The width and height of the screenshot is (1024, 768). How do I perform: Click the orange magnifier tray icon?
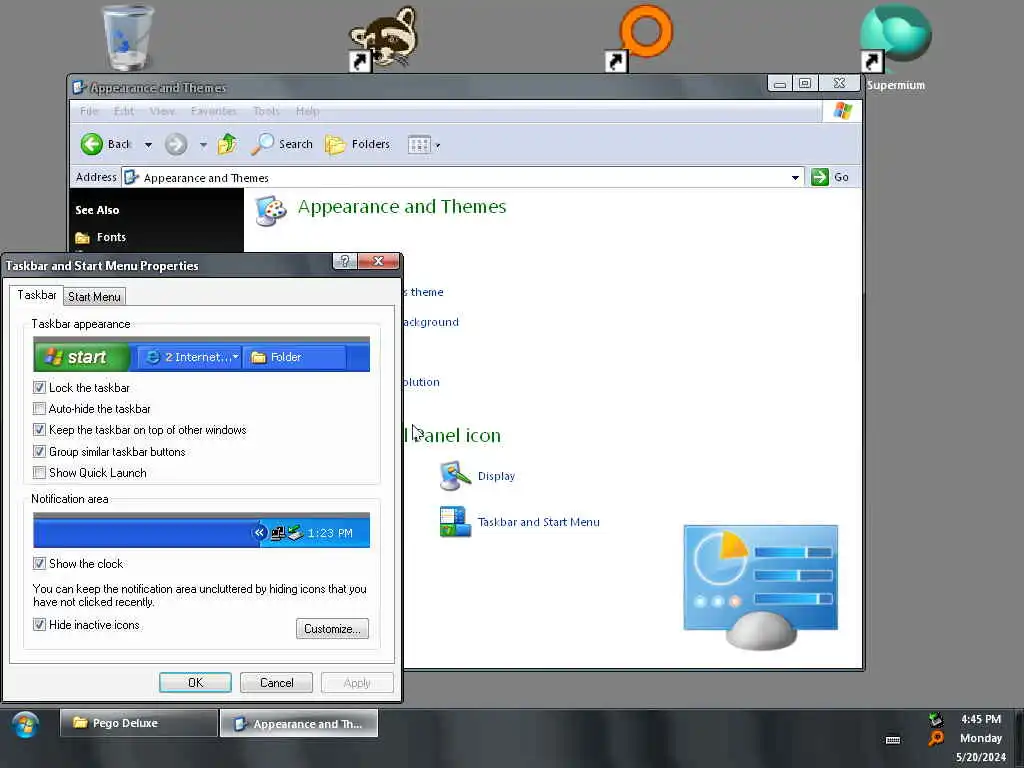click(936, 739)
